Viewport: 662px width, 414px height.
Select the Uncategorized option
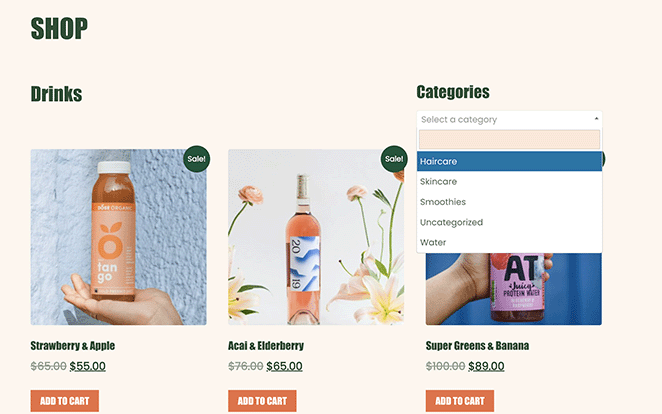[509, 222]
